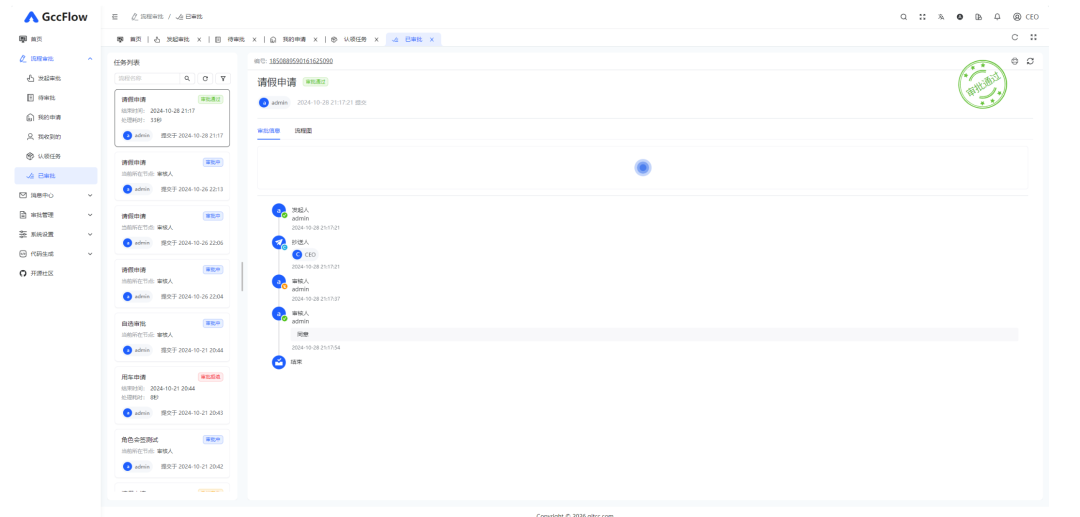Select 请假申请 card submitted 2024-10-26 22:06
Viewport: 1080px width, 517px height.
coord(172,229)
